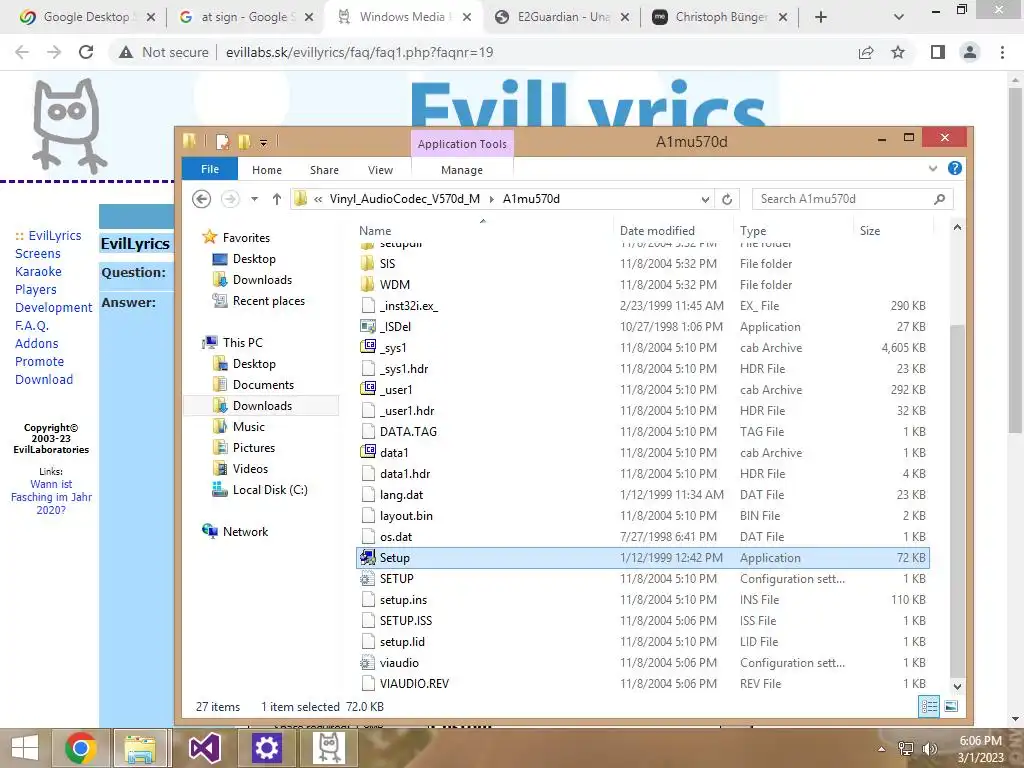Click the search magnifier in Explorer

(939, 199)
